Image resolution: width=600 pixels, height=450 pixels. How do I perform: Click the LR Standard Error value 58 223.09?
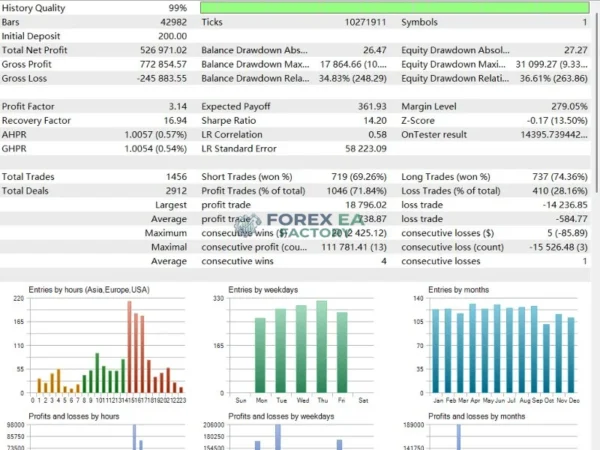point(366,149)
